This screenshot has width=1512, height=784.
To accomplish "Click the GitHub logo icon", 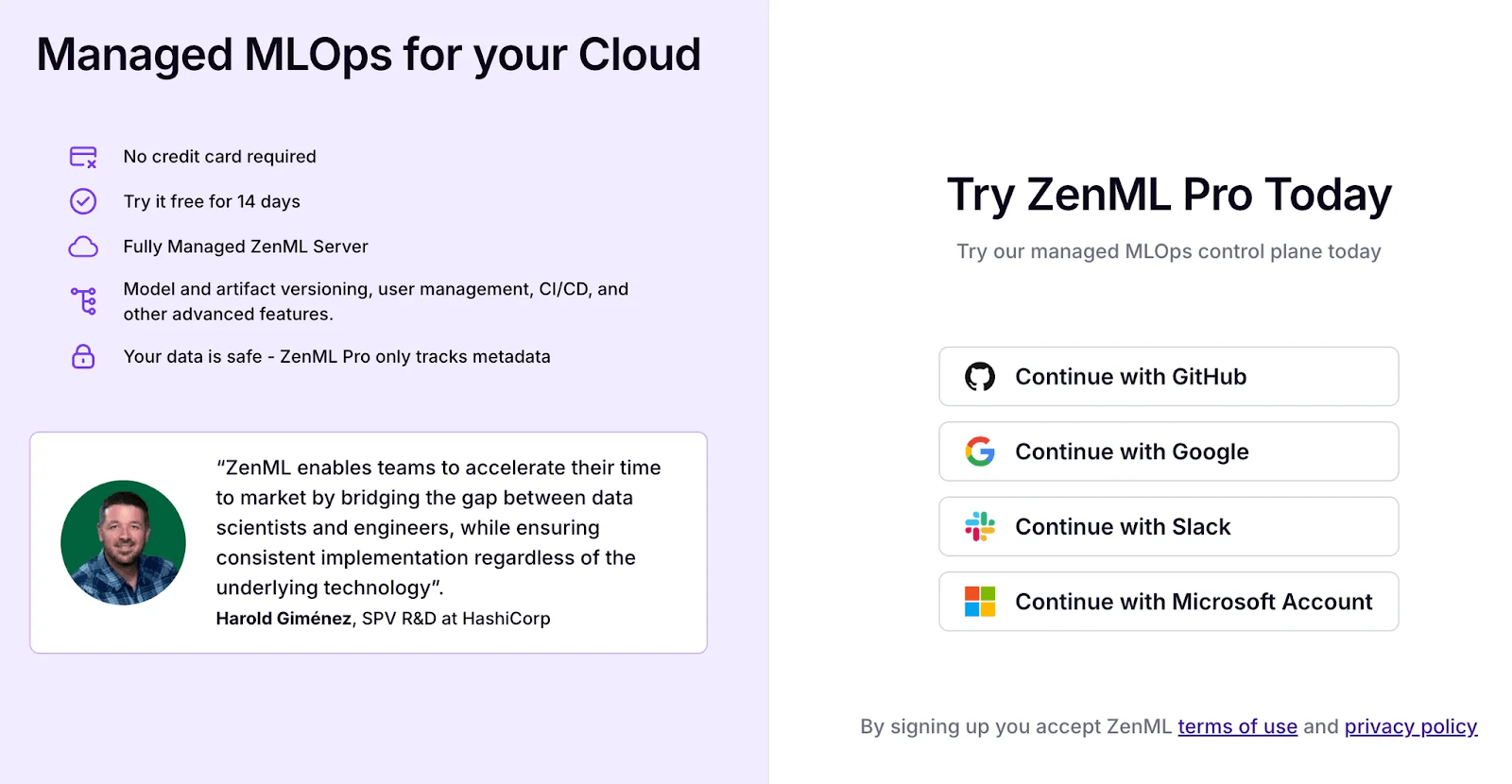I will (980, 377).
